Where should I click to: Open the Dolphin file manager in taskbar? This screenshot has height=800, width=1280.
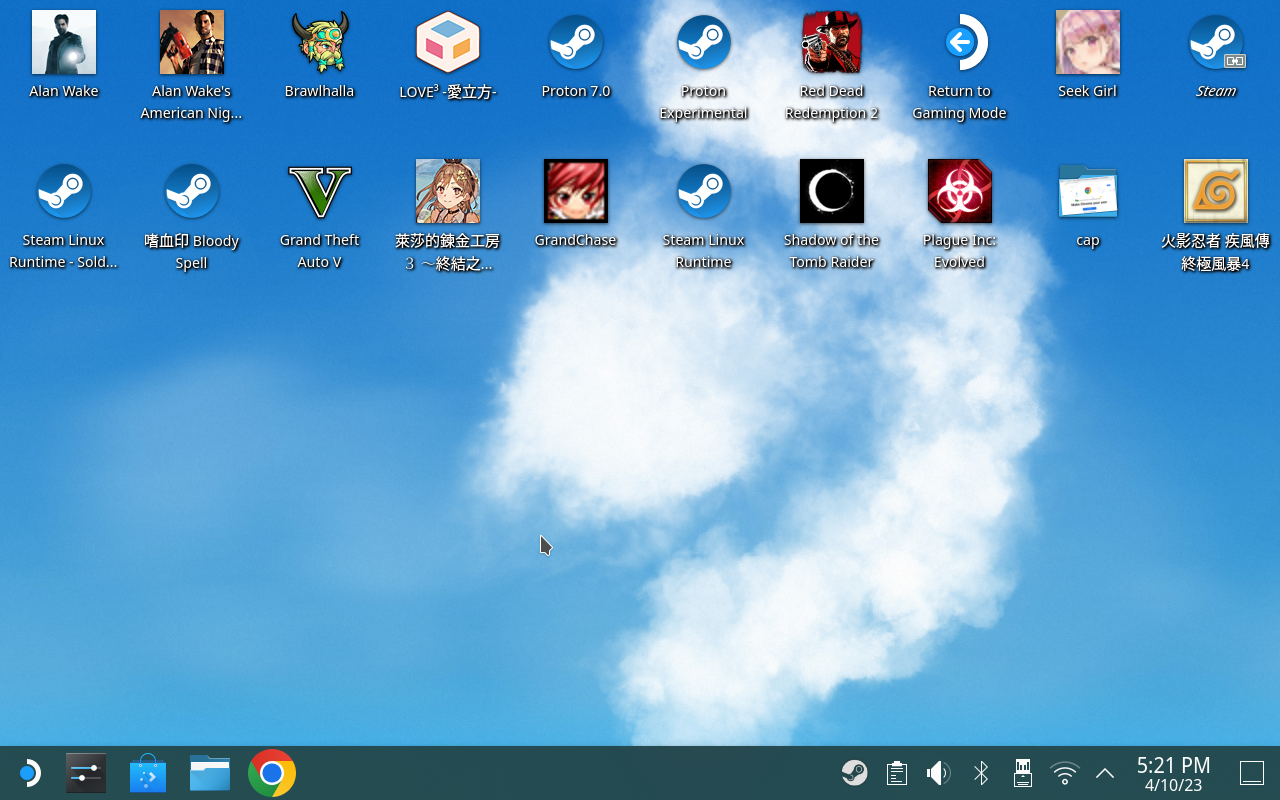[x=210, y=773]
